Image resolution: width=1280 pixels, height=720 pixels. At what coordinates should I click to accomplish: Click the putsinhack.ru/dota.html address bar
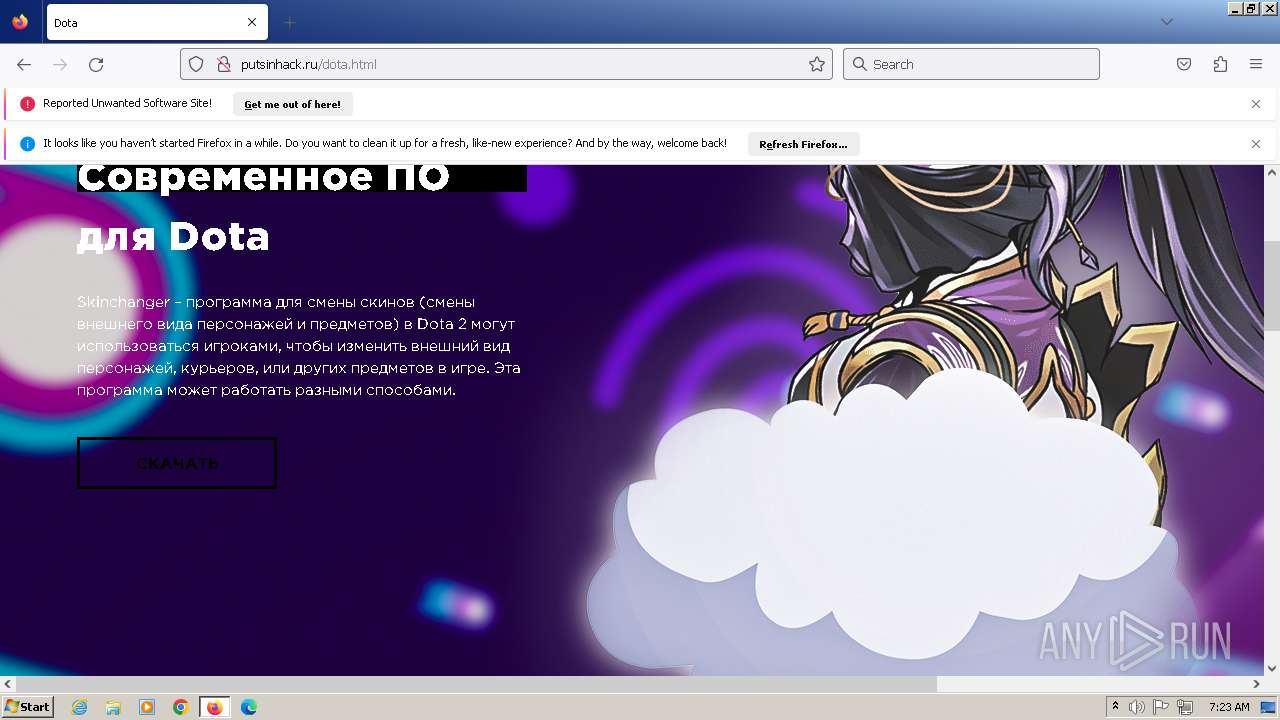[506, 64]
